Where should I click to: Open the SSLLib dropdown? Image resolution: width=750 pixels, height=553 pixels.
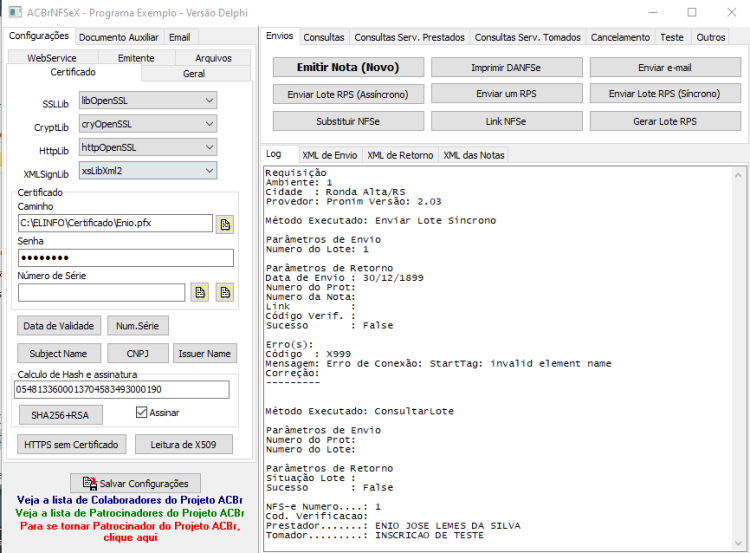click(x=148, y=100)
